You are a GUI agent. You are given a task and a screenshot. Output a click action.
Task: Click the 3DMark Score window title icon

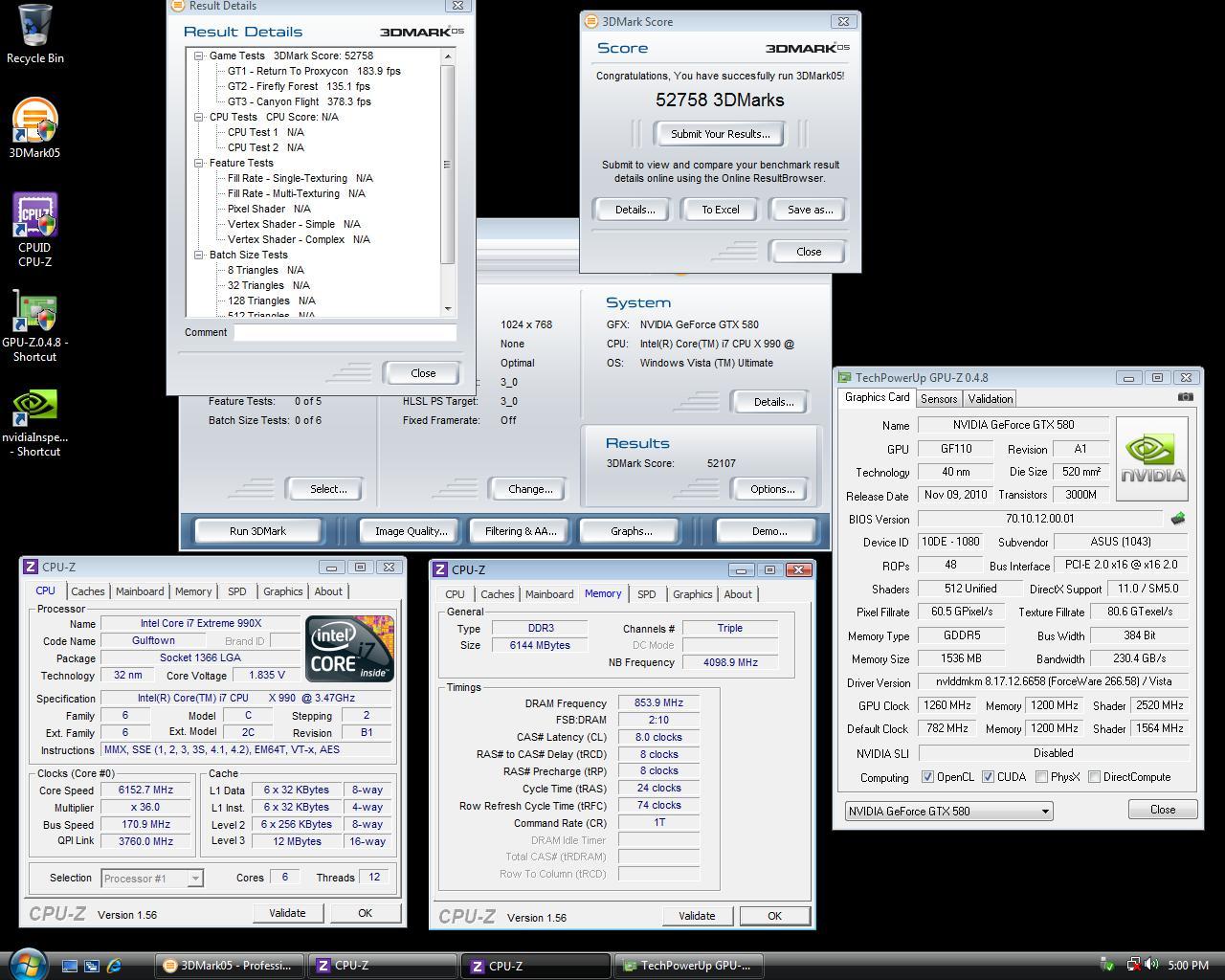(x=590, y=21)
